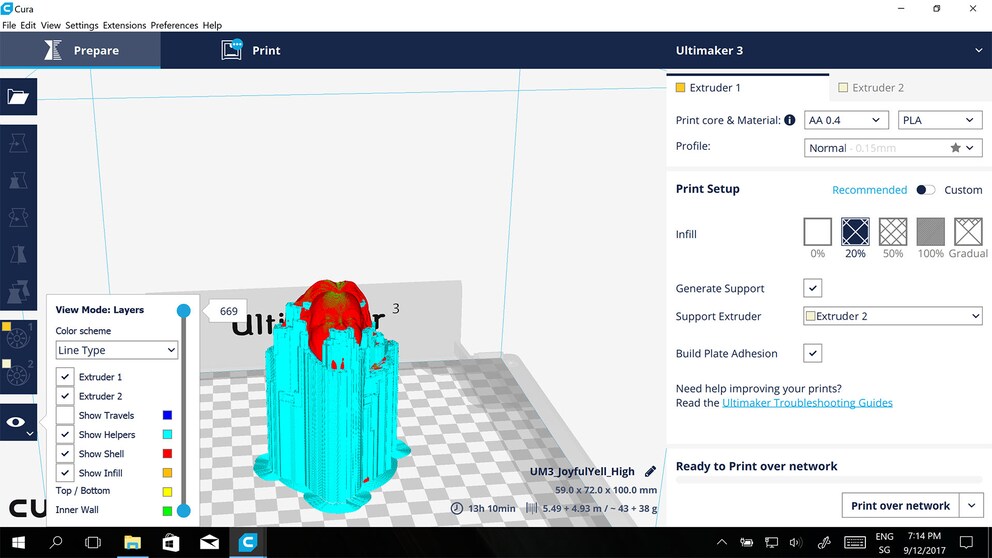992x558 pixels.
Task: Open Ultimaker Troubleshooting Guides link
Action: click(807, 403)
